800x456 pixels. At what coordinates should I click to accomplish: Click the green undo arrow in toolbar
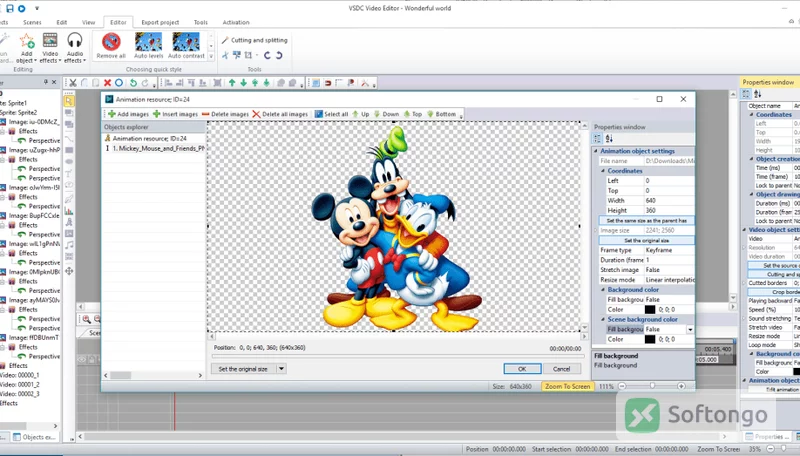133,83
